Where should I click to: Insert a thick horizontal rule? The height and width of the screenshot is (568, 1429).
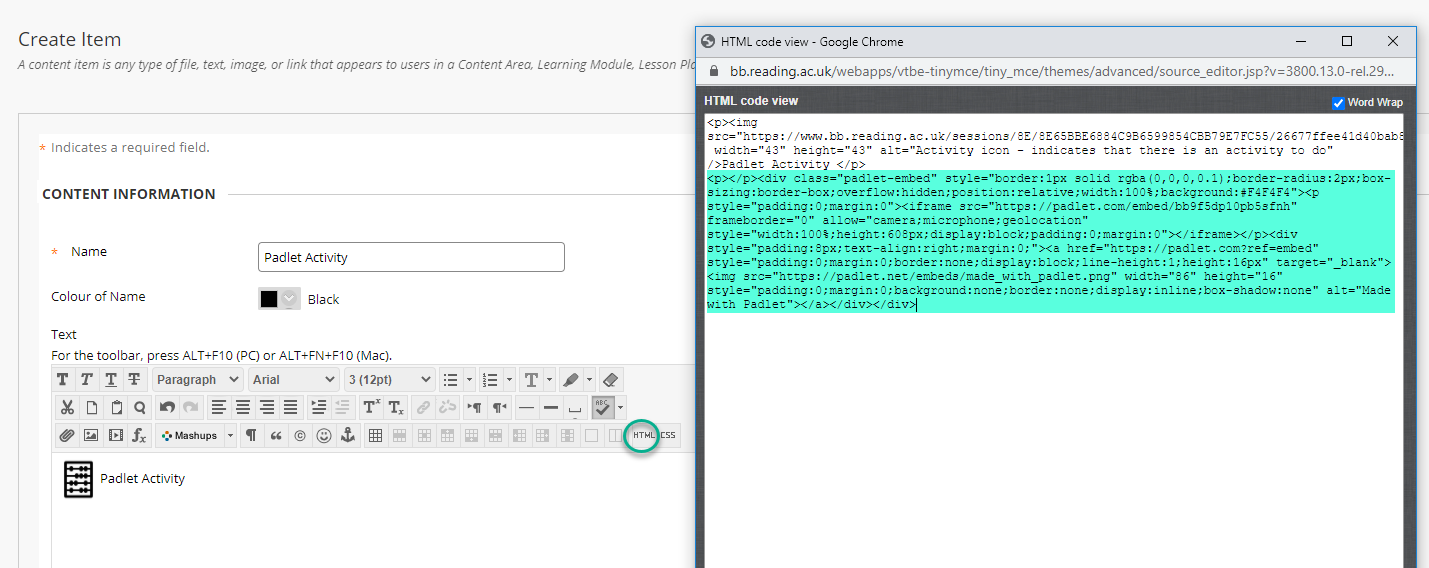[x=551, y=407]
